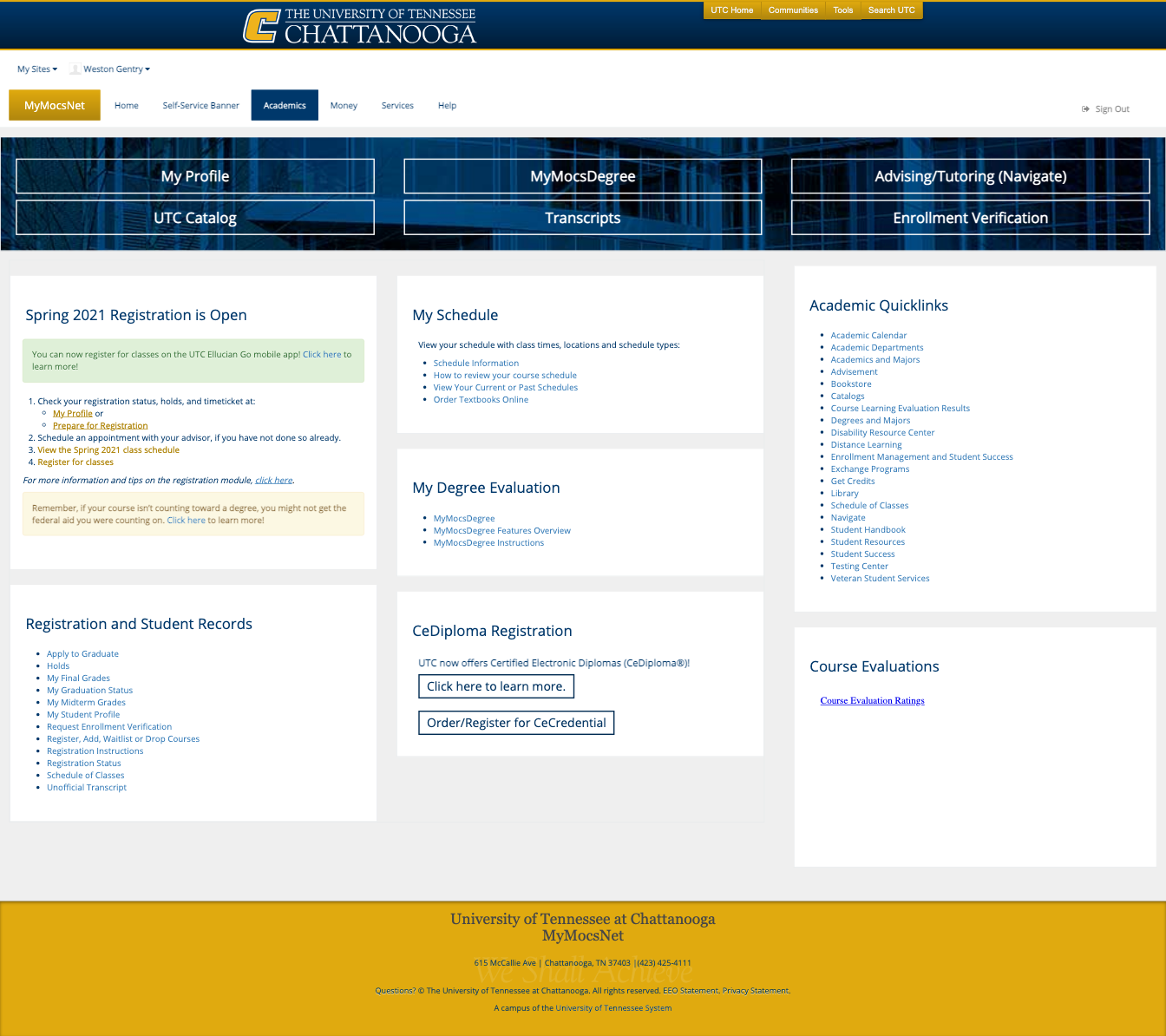1166x1036 pixels.
Task: Click 'Click here' in the green notice
Action: (322, 355)
